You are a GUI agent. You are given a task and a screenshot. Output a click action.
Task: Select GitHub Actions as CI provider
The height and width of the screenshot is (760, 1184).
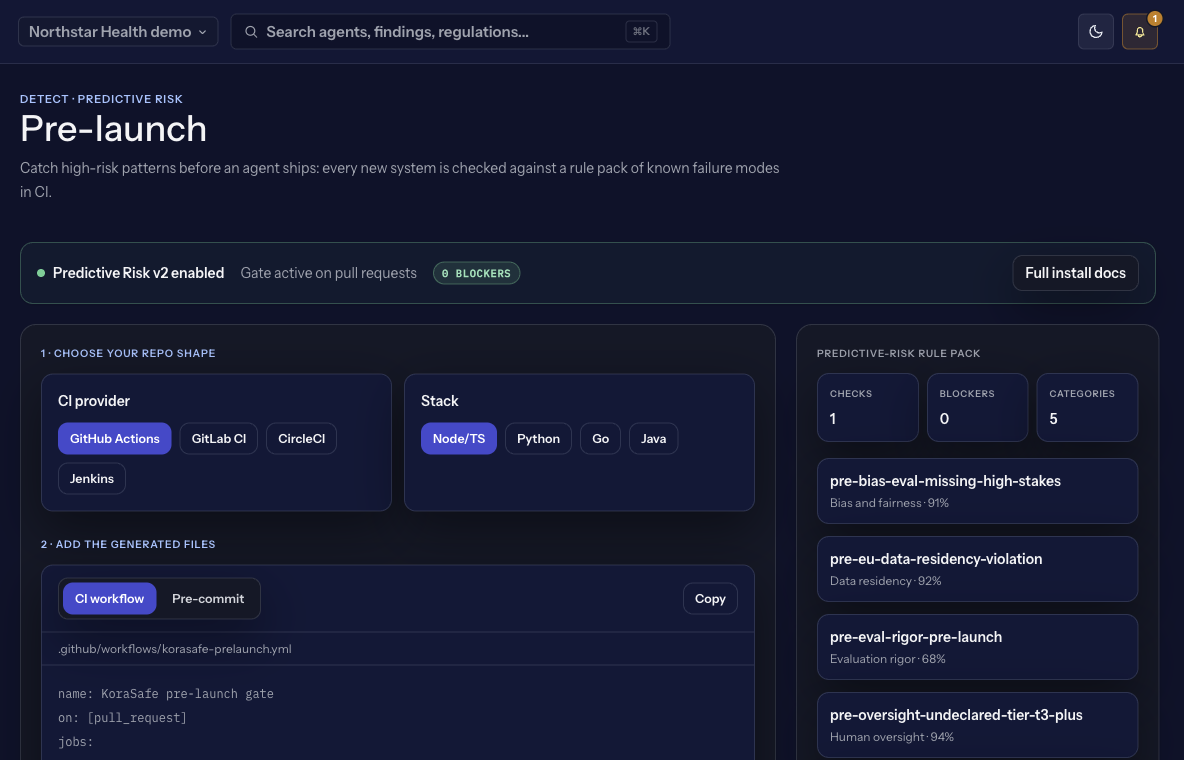pyautogui.click(x=115, y=438)
